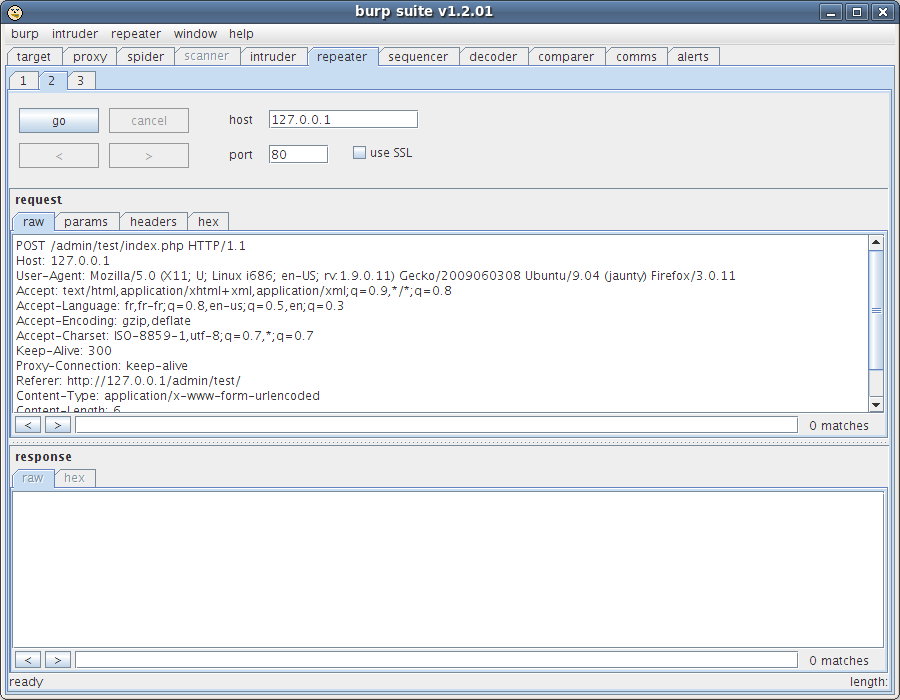Enable the use SSL checkbox
The image size is (900, 700).
(x=360, y=153)
